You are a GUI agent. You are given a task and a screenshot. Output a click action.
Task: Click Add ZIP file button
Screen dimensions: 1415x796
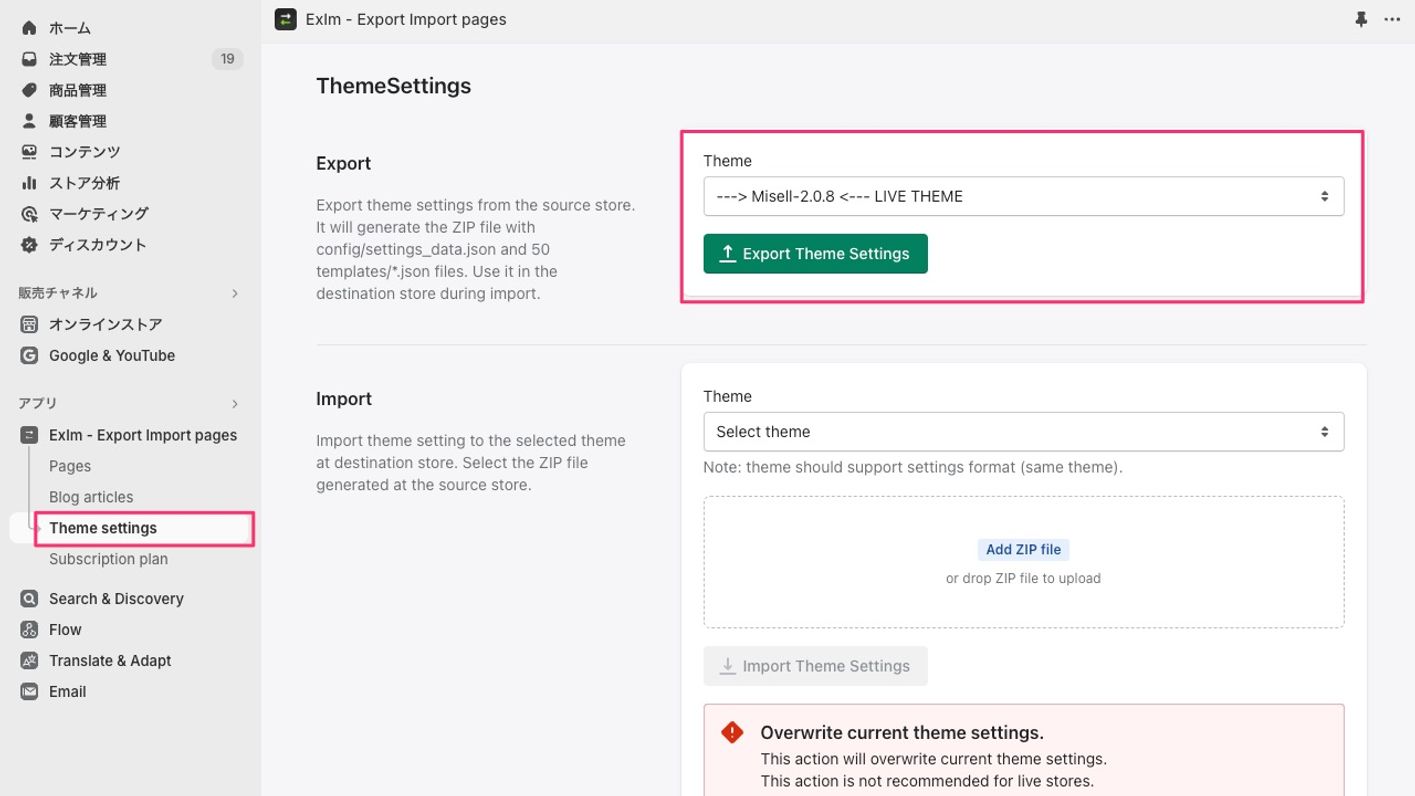pos(1023,549)
